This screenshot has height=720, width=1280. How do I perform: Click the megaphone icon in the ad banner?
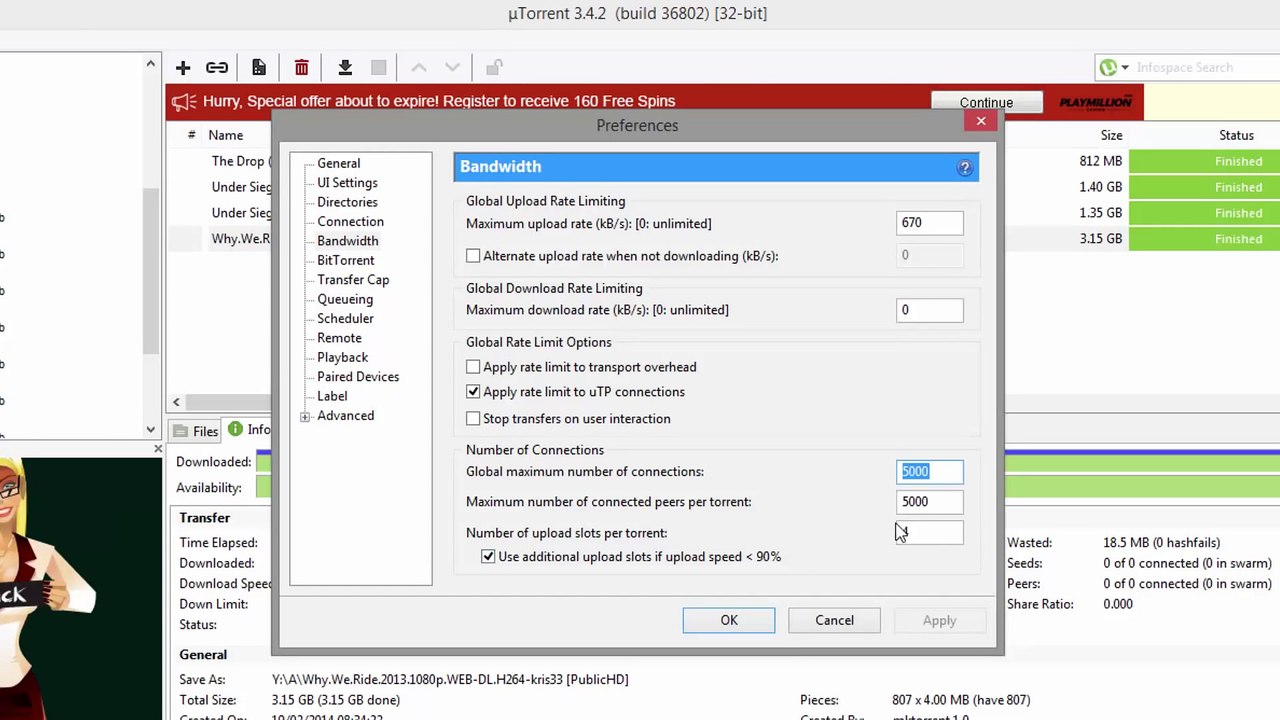(184, 101)
